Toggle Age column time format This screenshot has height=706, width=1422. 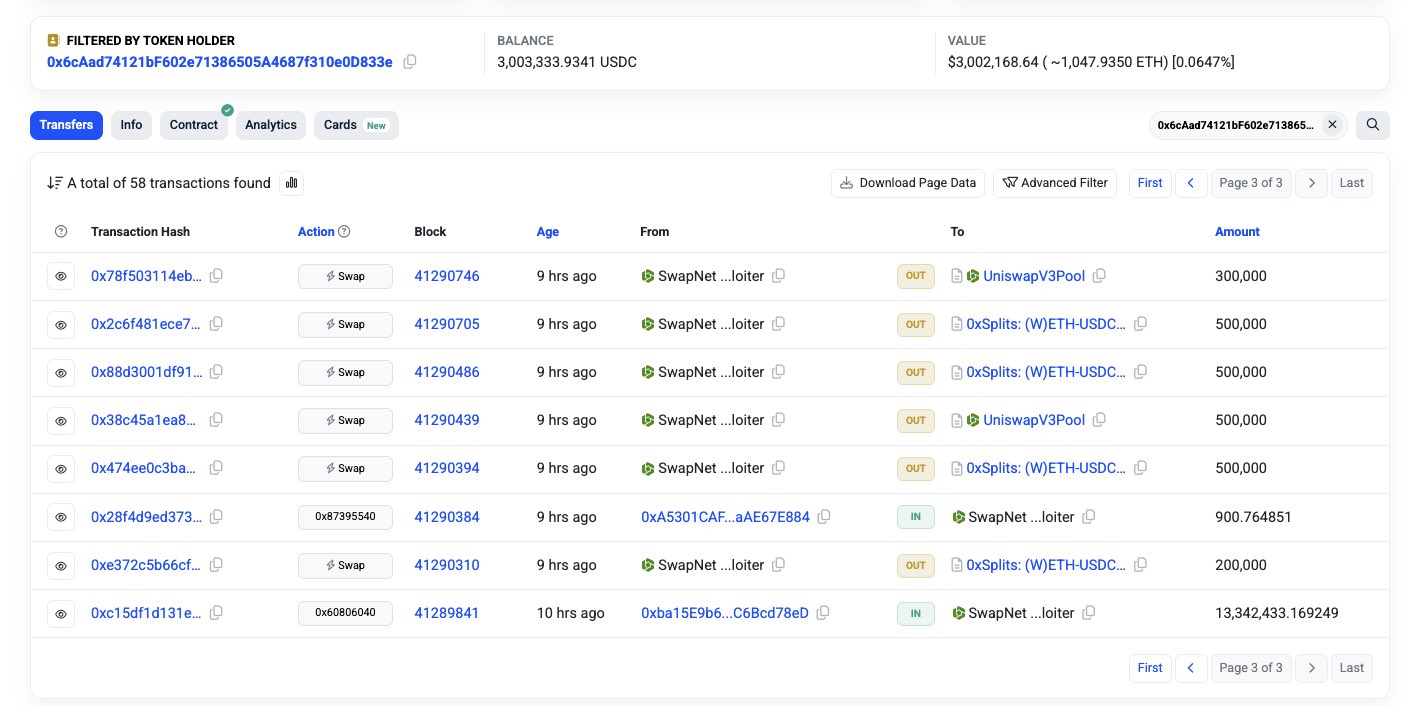click(x=548, y=232)
